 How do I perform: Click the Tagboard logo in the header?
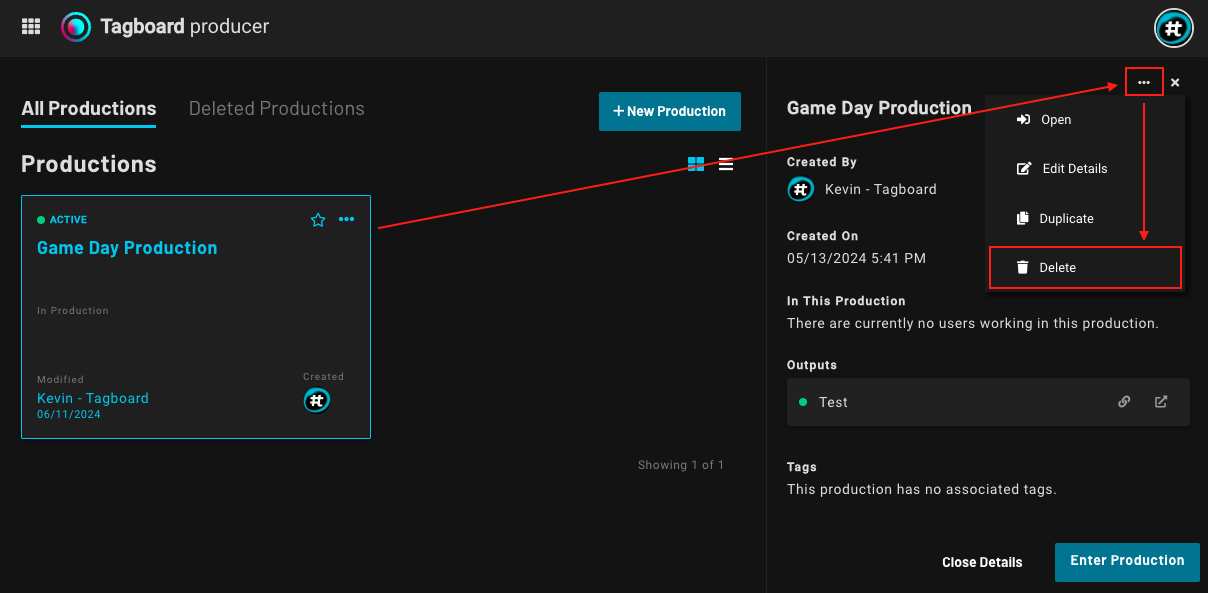74,26
